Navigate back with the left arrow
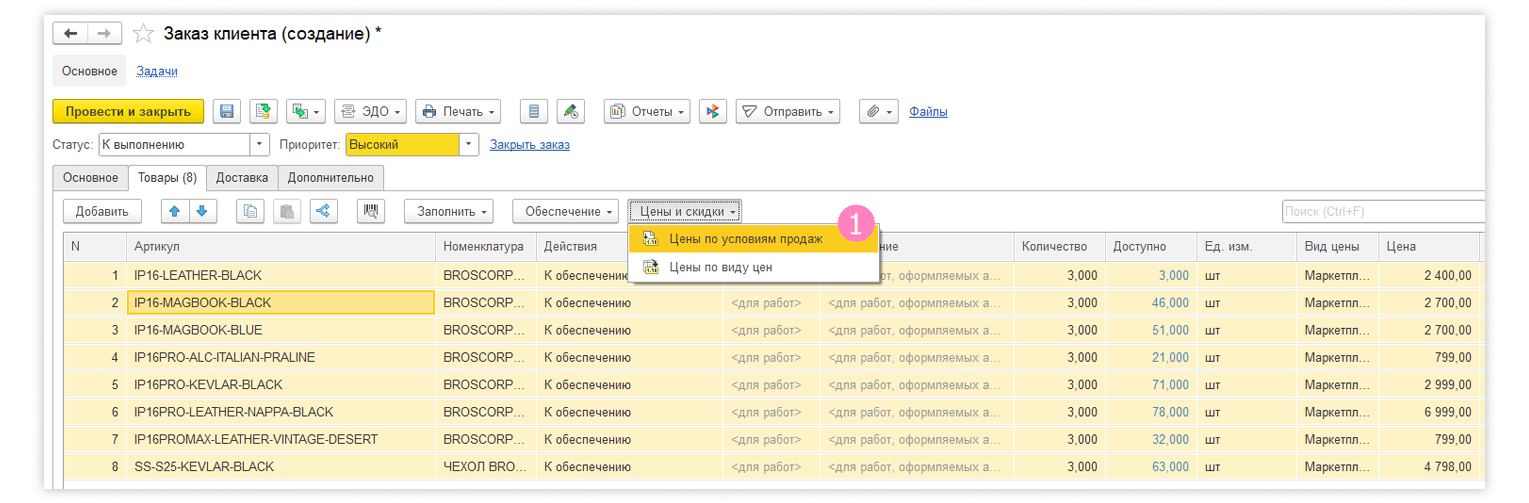 tap(70, 34)
